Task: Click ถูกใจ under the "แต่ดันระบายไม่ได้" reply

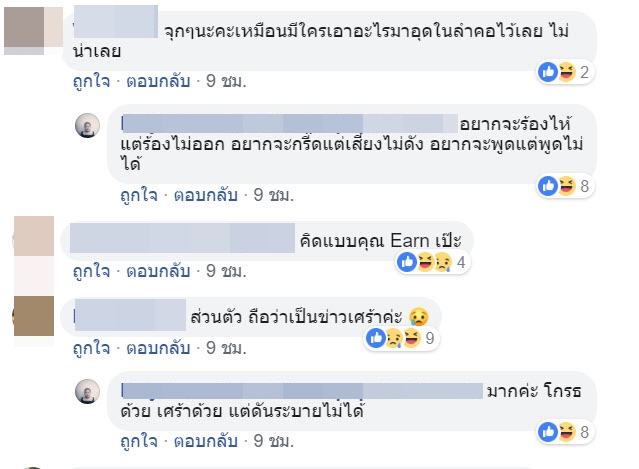Action: pos(138,440)
